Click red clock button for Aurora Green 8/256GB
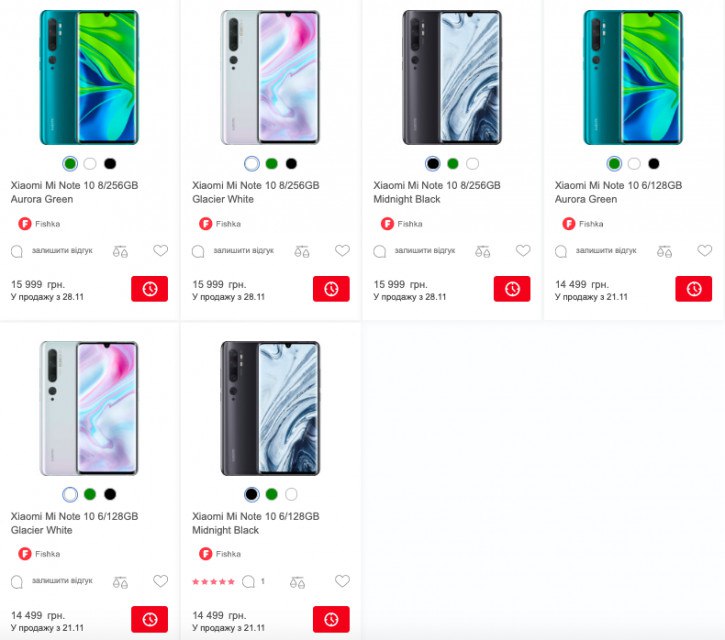This screenshot has width=725, height=640. (149, 289)
